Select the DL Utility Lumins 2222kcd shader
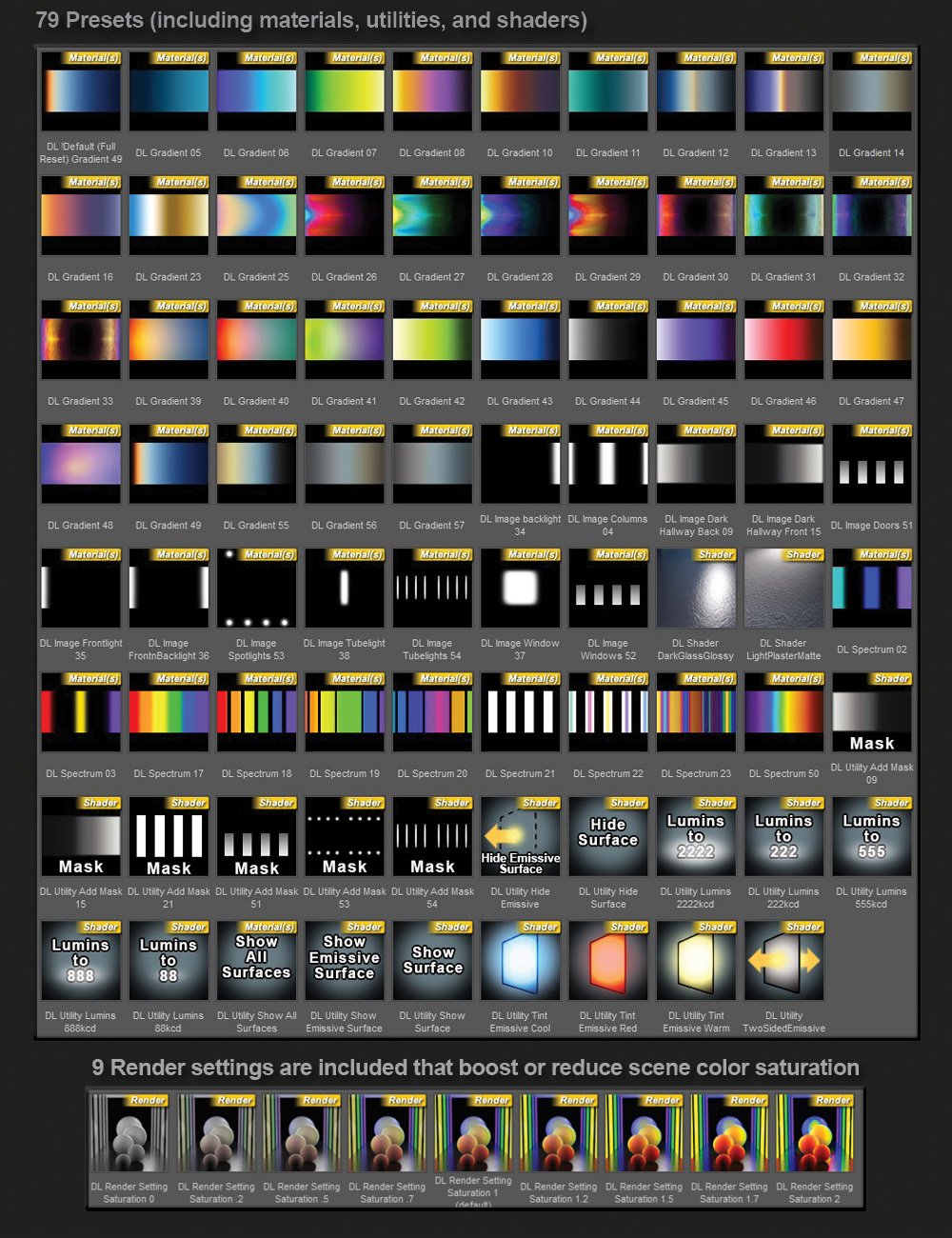Image resolution: width=952 pixels, height=1238 pixels. coord(696,836)
